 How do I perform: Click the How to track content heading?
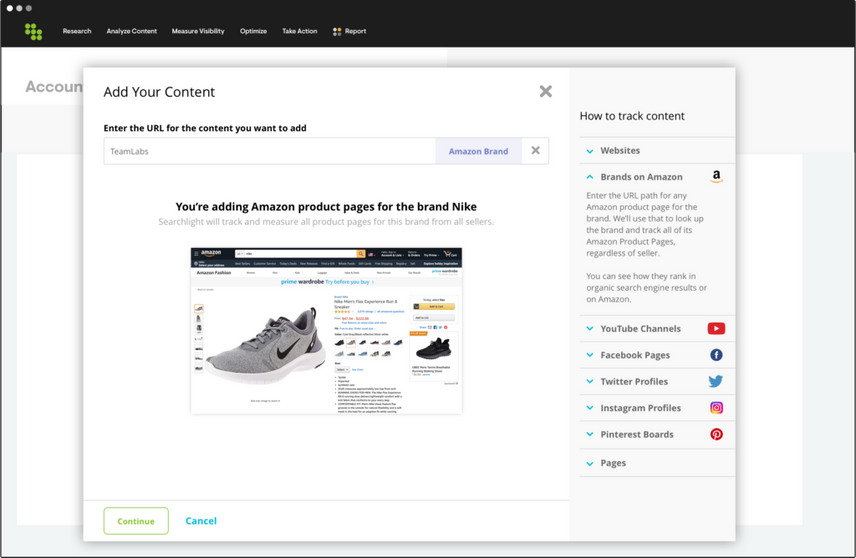[632, 116]
